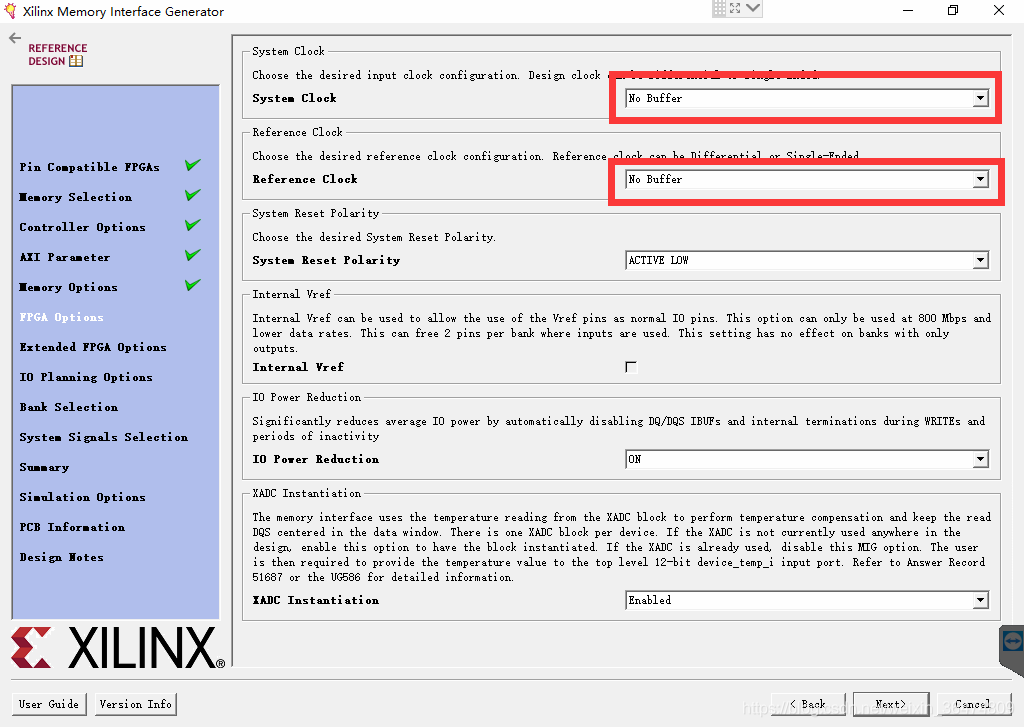
Task: Open the Reference Clock dropdown
Action: click(807, 179)
